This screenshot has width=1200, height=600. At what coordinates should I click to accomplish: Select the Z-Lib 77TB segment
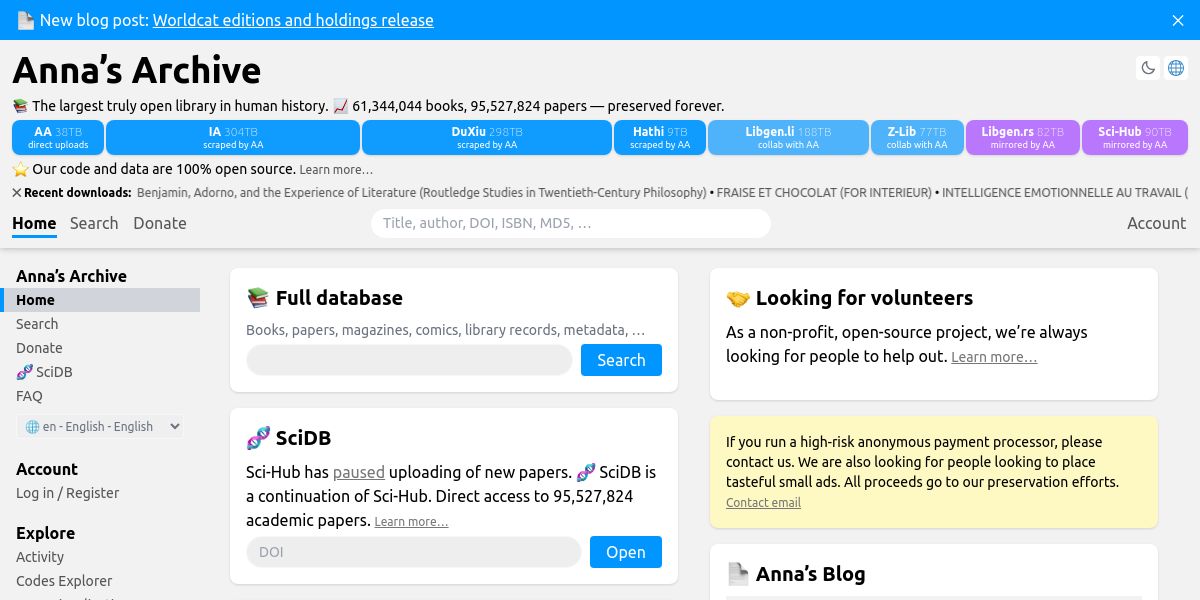[x=916, y=138]
